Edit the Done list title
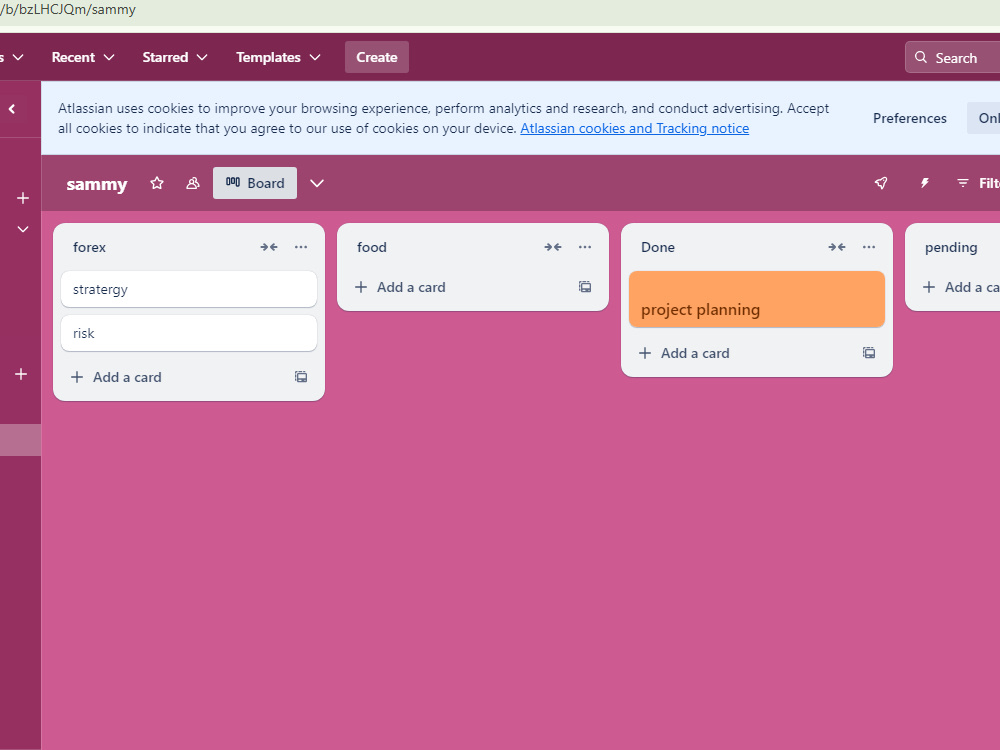The height and width of the screenshot is (750, 1000). [x=658, y=247]
